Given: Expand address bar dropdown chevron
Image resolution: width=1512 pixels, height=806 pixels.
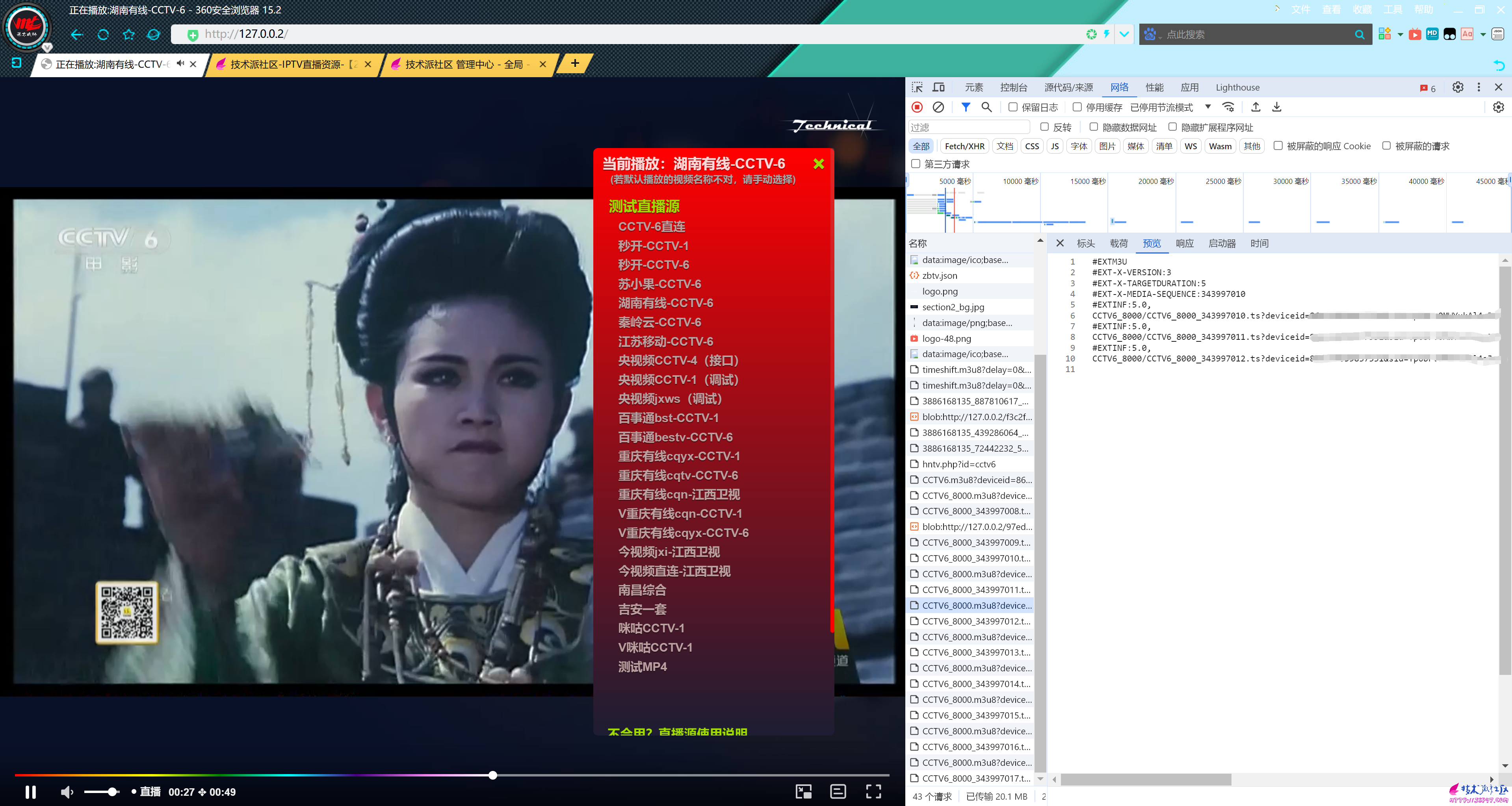Looking at the screenshot, I should 1124,35.
